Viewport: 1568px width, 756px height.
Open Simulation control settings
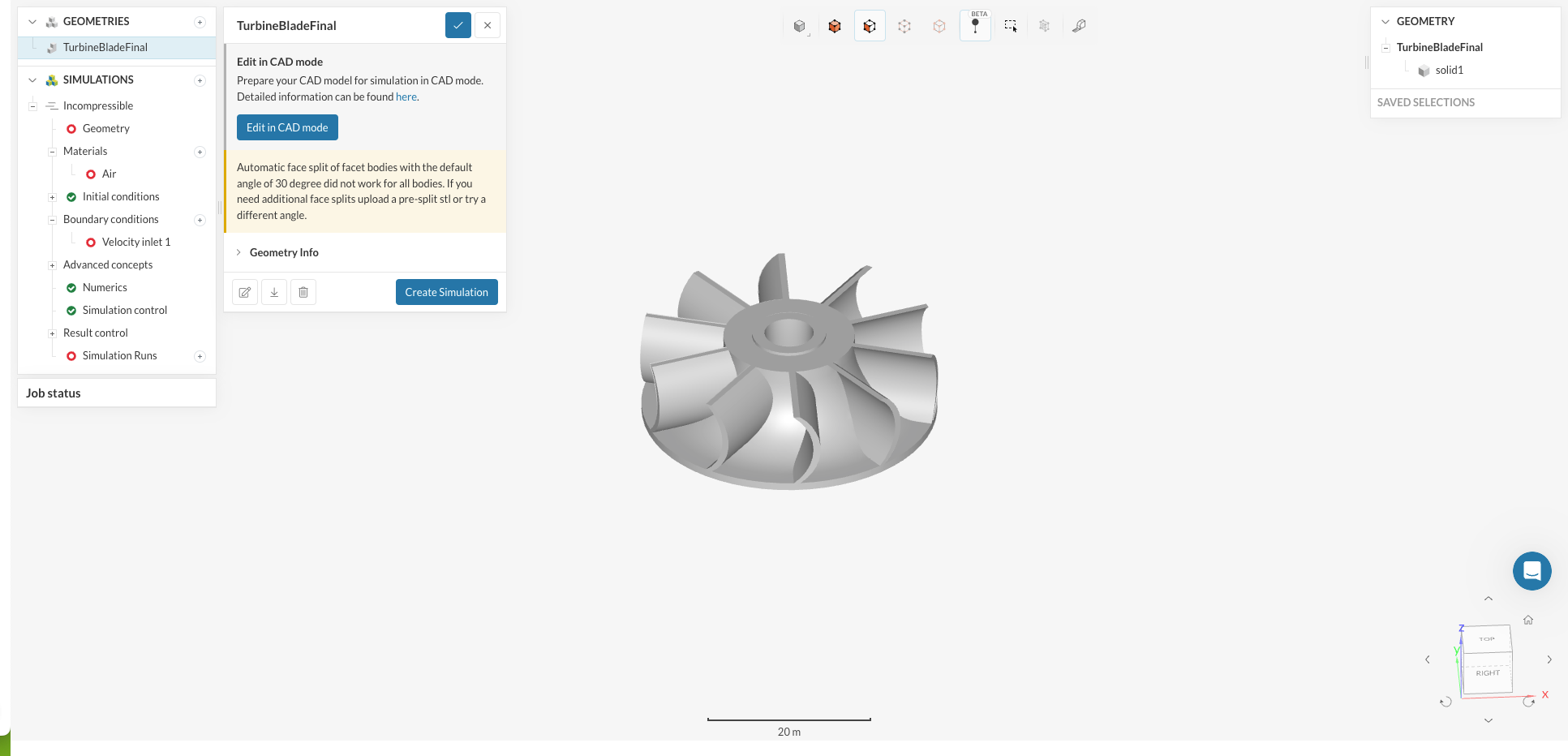pyautogui.click(x=124, y=310)
